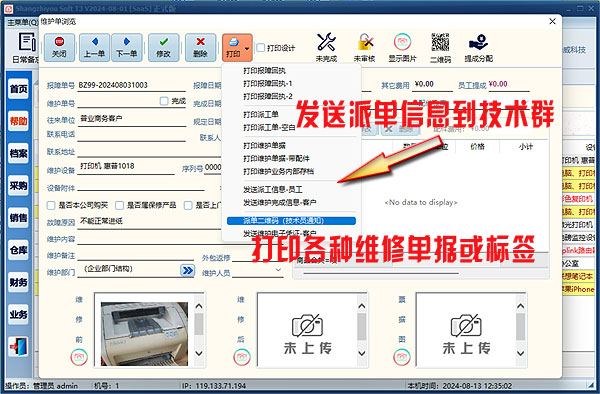Screen dimensions: 600x394
Task: Click down arrow of 维修后 image scrollbar
Action: (362, 353)
